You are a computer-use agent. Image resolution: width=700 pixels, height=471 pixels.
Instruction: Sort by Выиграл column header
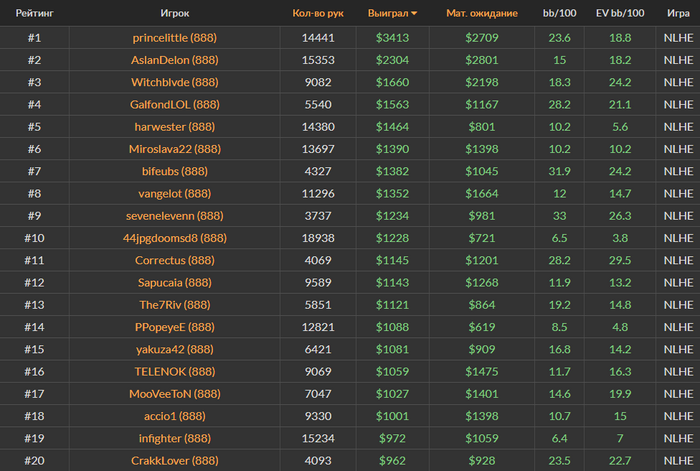pyautogui.click(x=388, y=13)
